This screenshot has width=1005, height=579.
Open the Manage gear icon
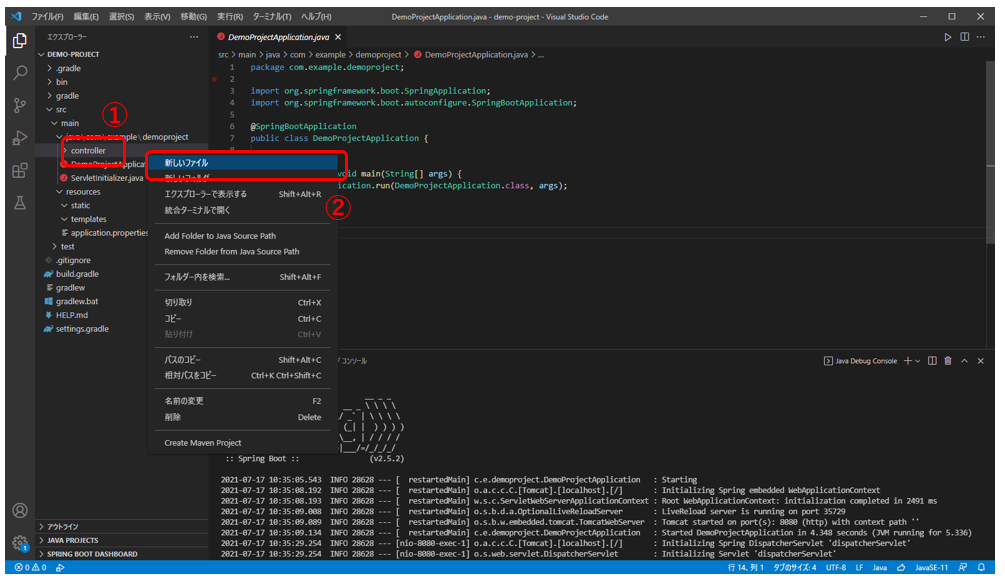[20, 542]
